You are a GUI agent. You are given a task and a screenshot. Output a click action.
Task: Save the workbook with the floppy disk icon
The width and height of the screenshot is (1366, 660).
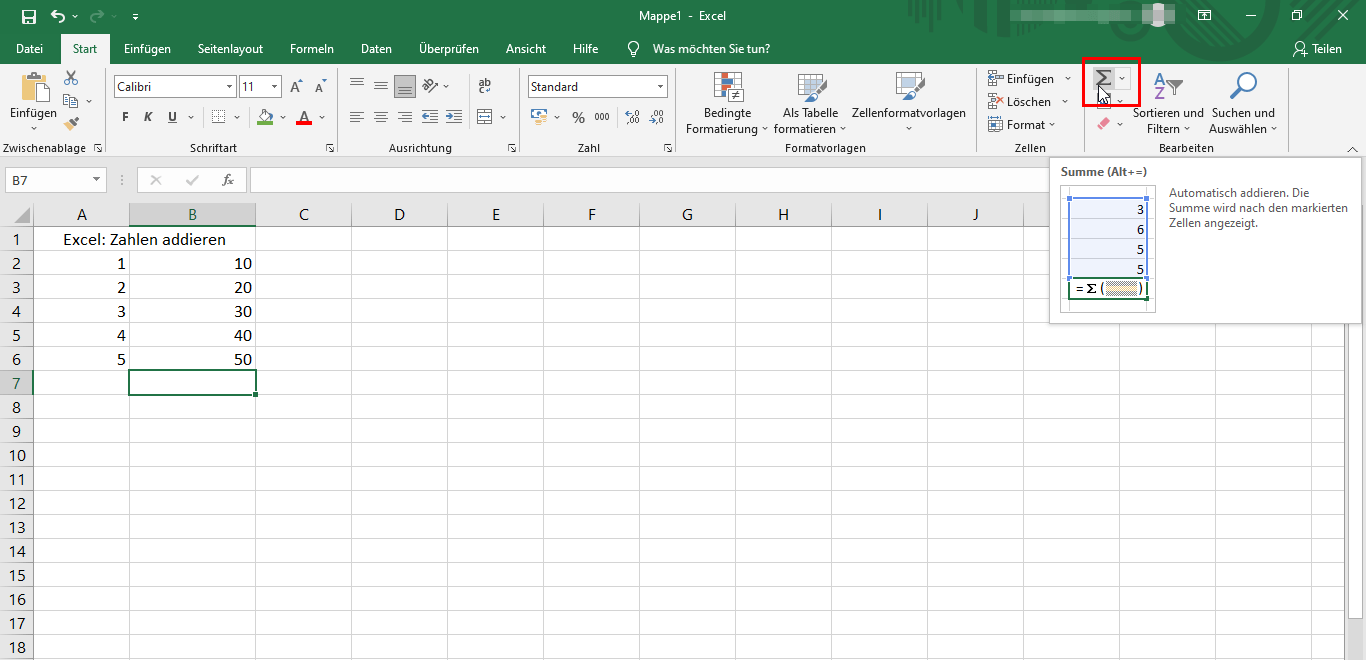tap(28, 16)
